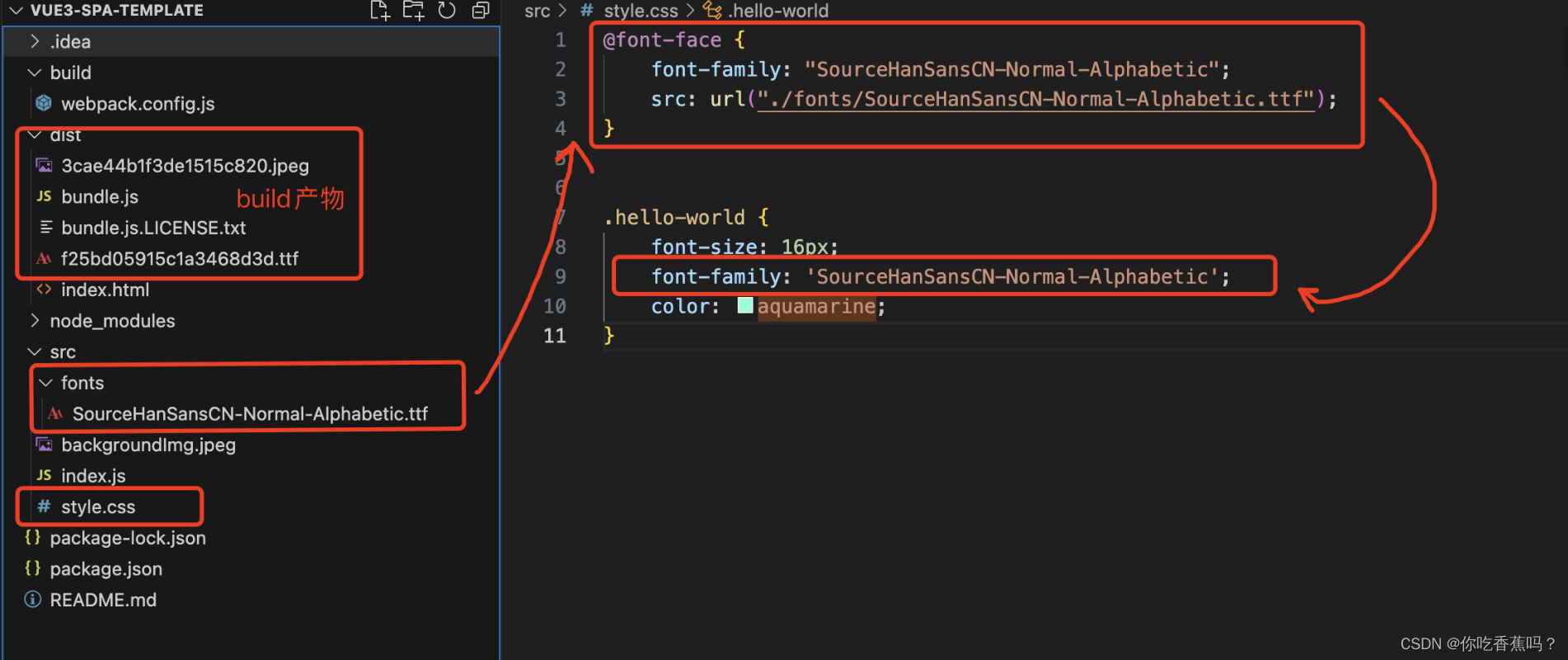This screenshot has width=1568, height=660.
Task: Click the hash icon beside style.css in tree
Action: point(44,506)
